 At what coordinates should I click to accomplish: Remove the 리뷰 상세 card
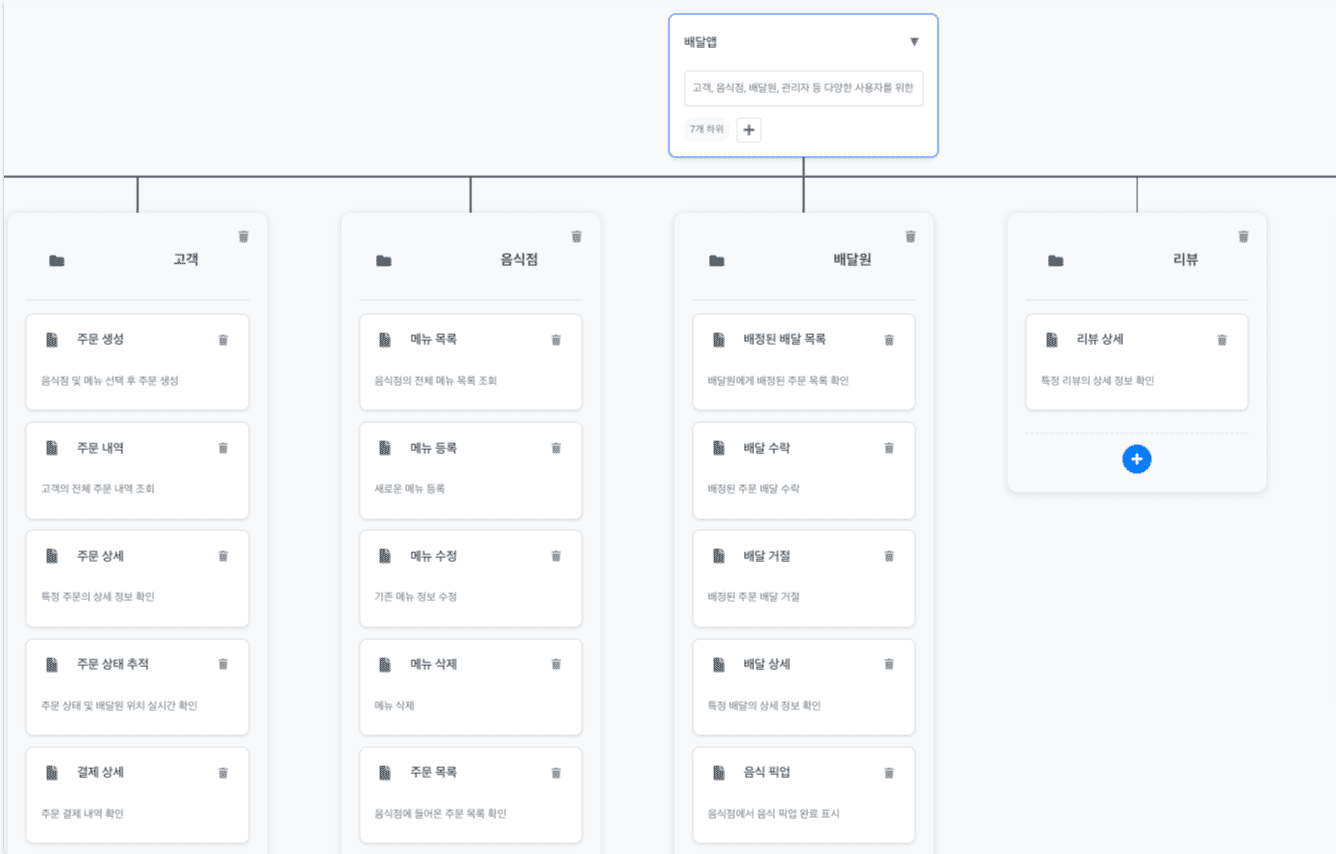click(1222, 340)
